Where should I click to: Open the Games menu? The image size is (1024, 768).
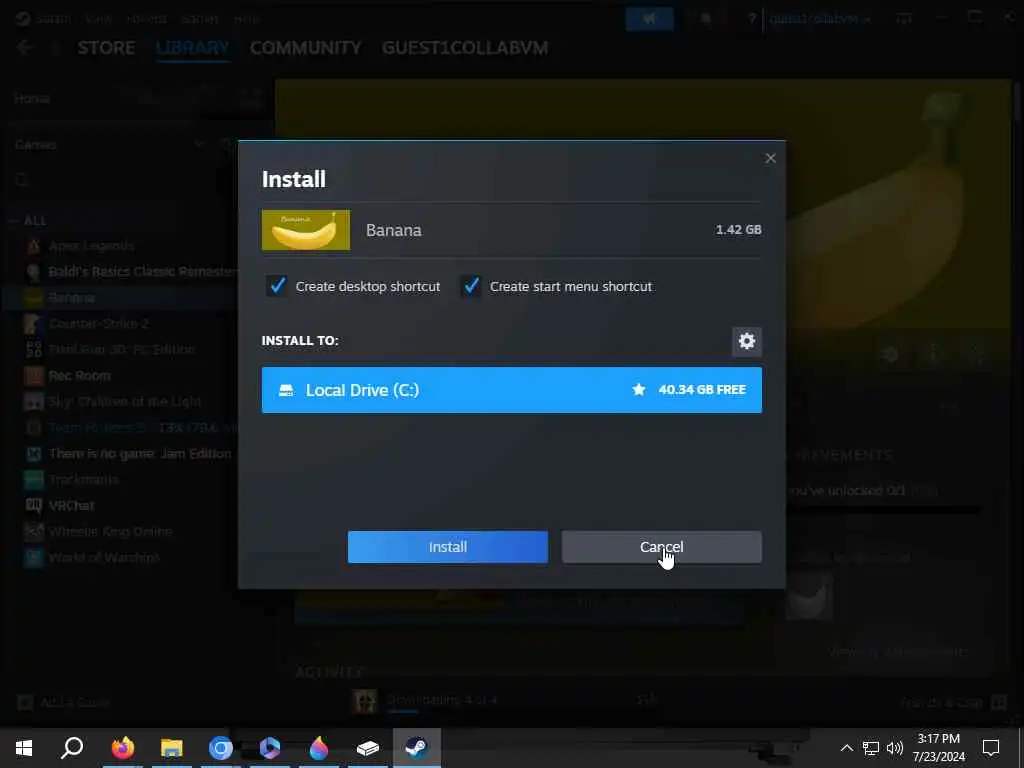[x=199, y=18]
